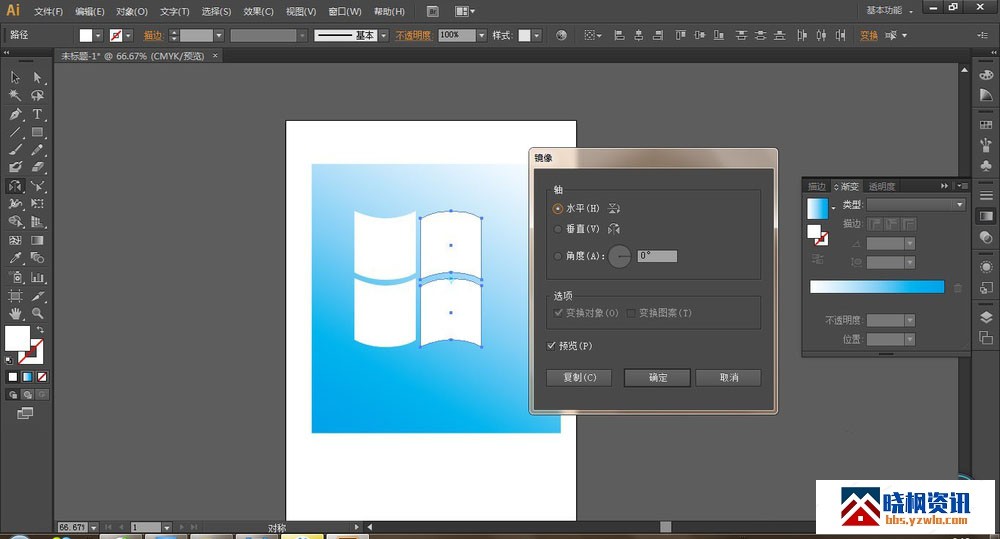Select the Lasso tool
The width and height of the screenshot is (1000, 539).
click(x=37, y=96)
